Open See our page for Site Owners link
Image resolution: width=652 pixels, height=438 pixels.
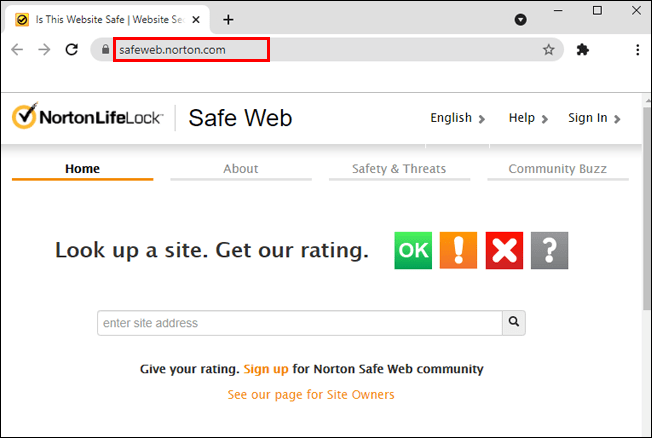(x=311, y=394)
